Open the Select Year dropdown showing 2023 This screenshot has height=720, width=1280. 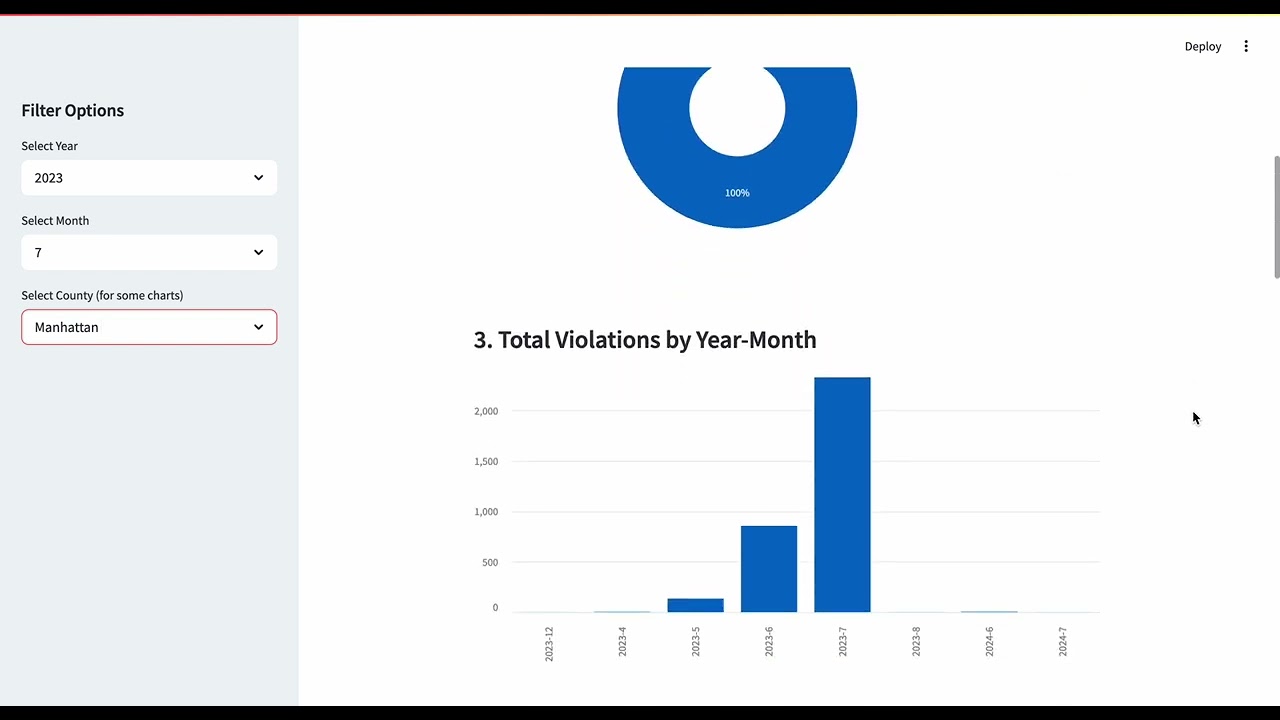pyautogui.click(x=149, y=178)
